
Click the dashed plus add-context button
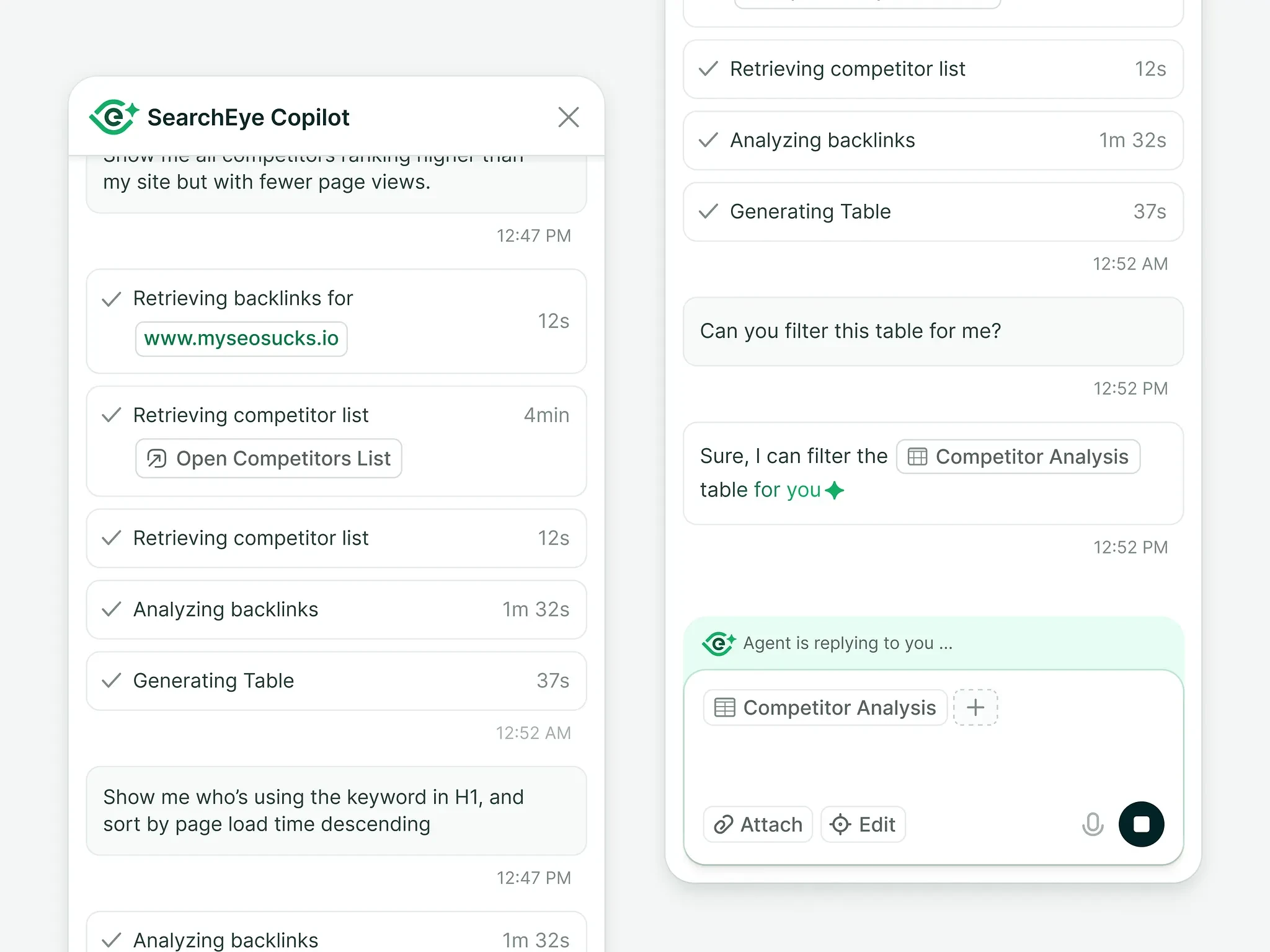pyautogui.click(x=975, y=707)
